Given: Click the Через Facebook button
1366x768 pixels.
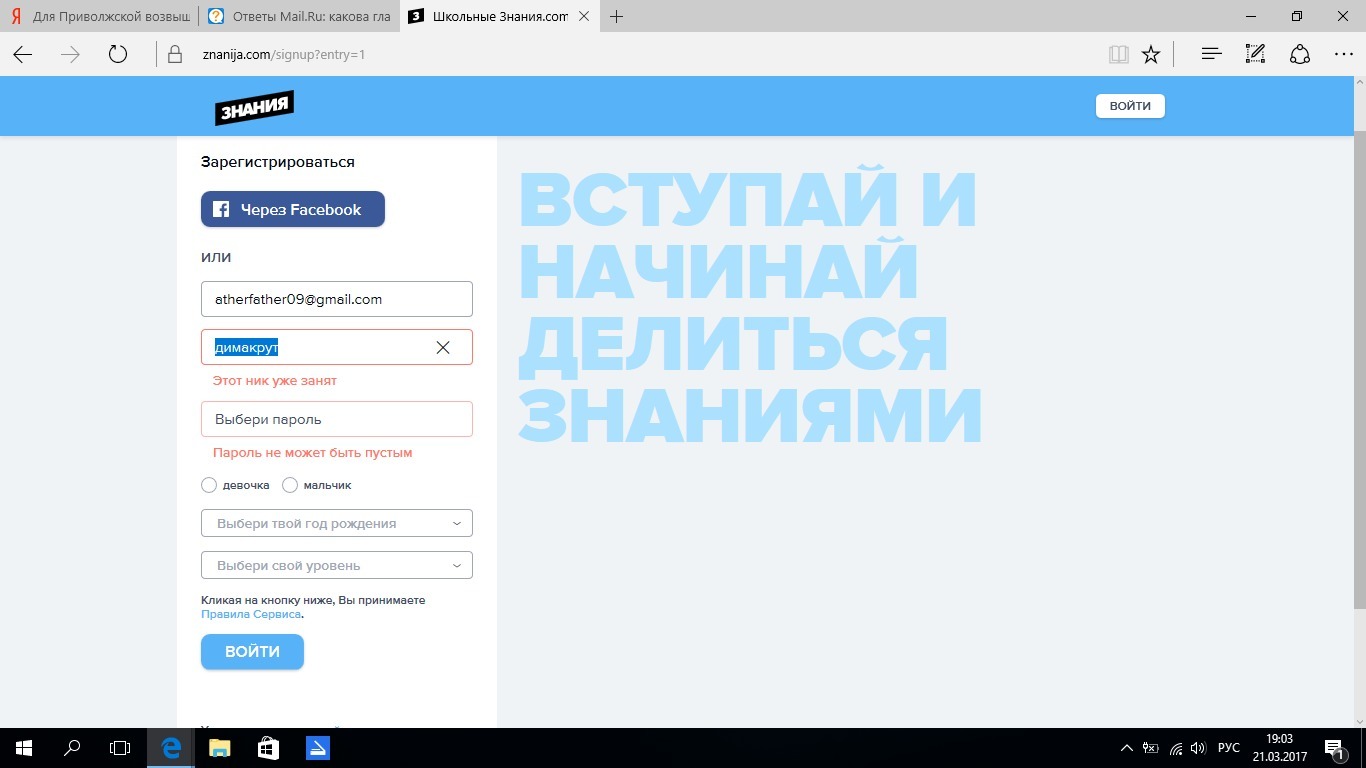Looking at the screenshot, I should coord(293,209).
